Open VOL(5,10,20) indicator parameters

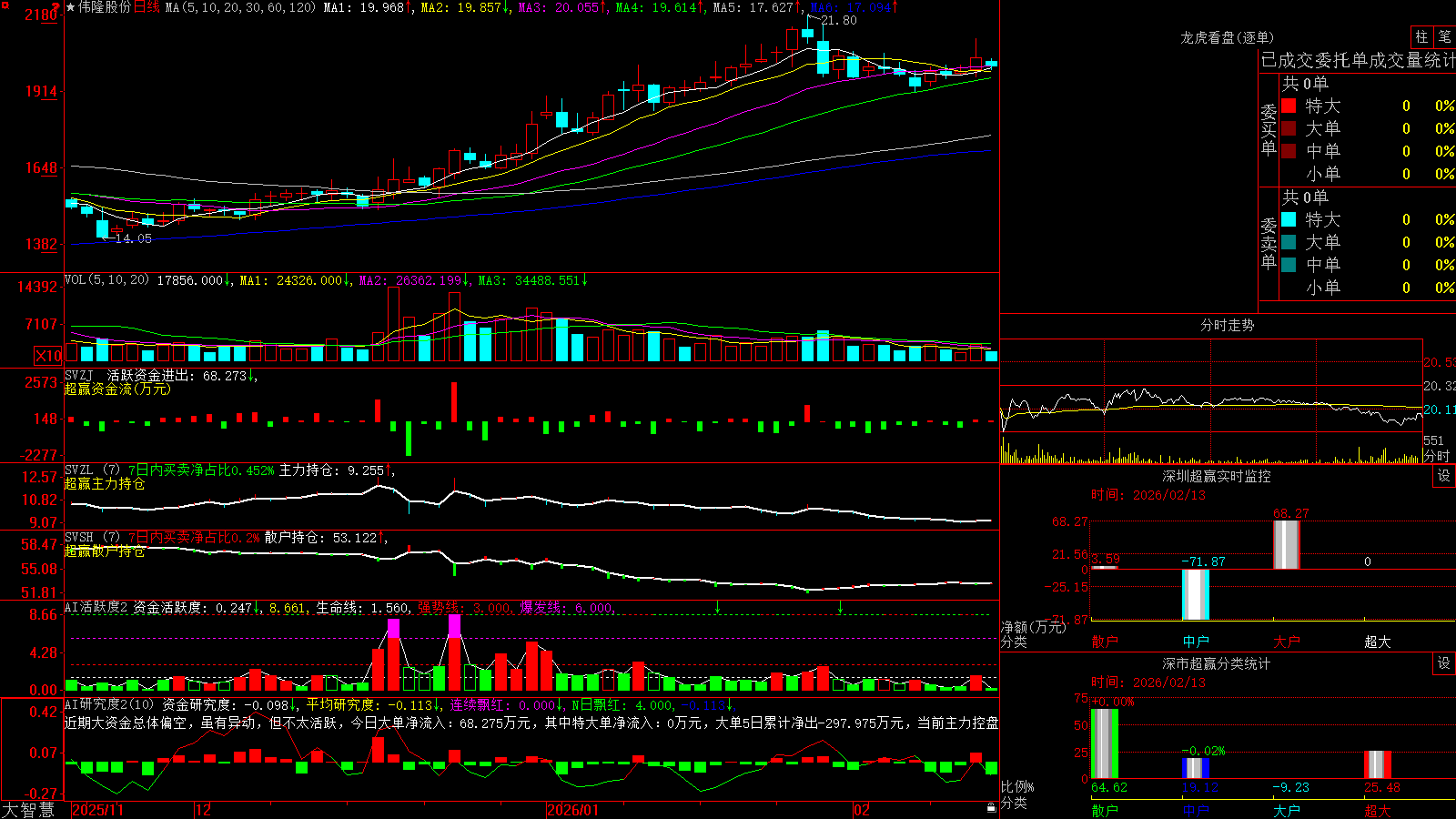point(106,280)
